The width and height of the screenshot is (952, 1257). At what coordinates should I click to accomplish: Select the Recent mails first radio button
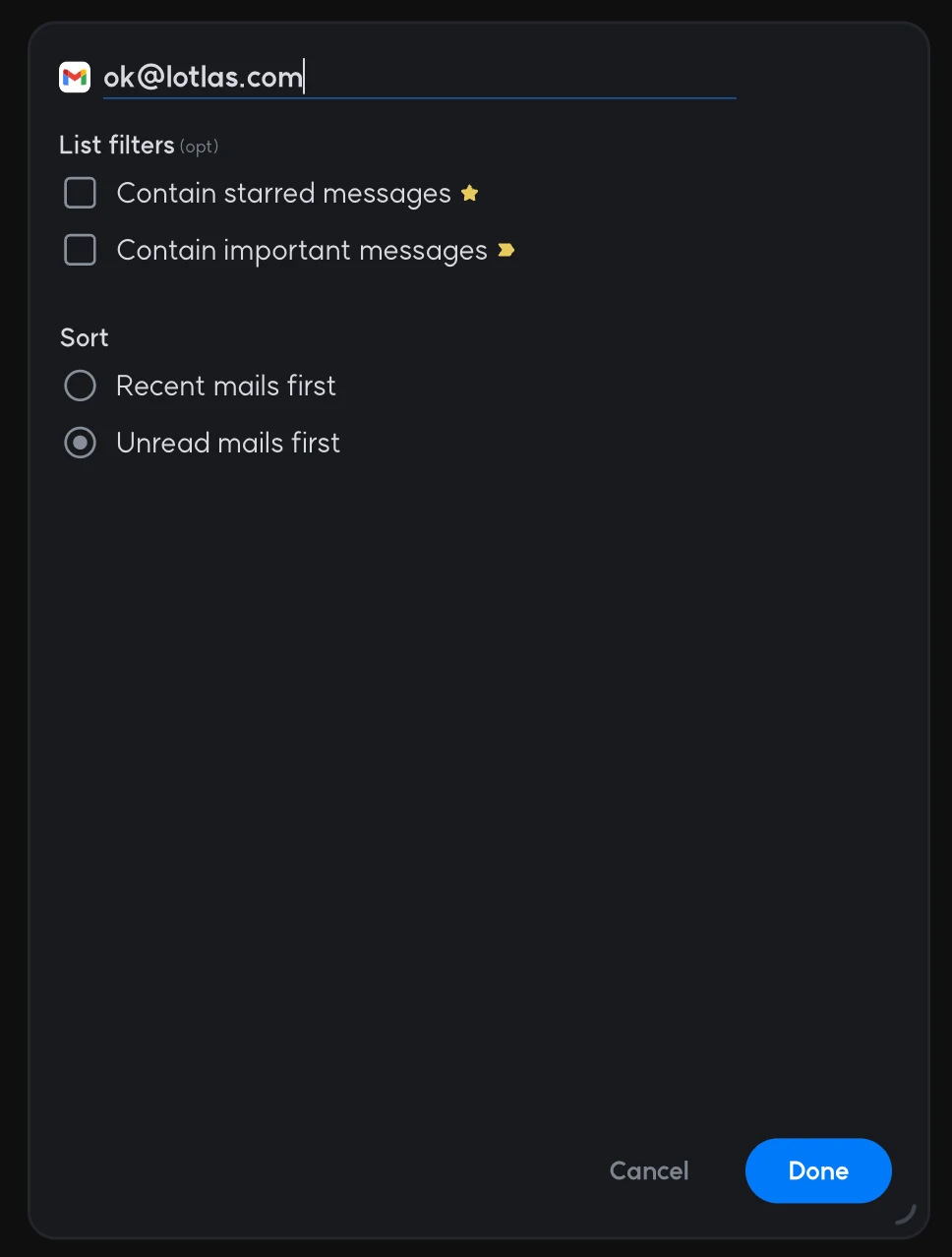coord(81,386)
